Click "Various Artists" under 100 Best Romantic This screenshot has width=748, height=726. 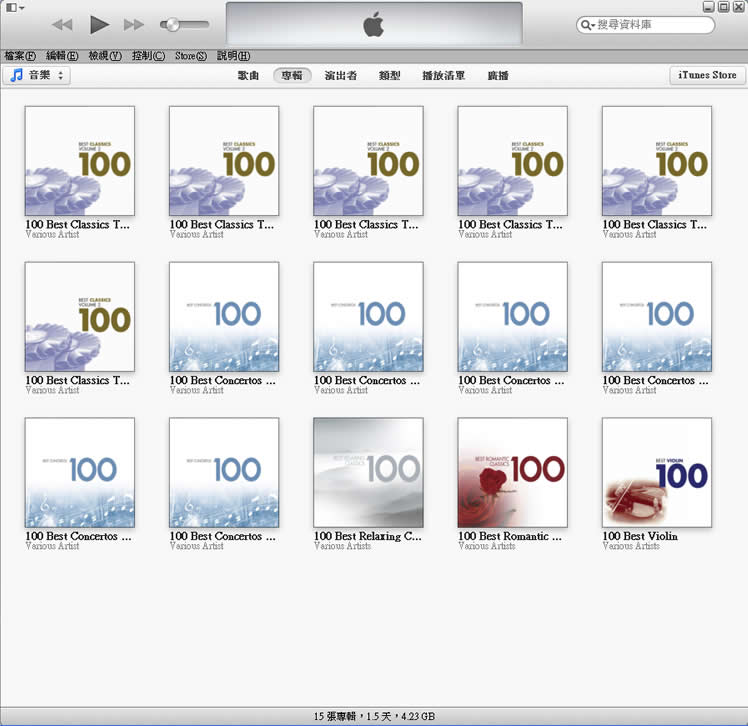click(x=487, y=546)
